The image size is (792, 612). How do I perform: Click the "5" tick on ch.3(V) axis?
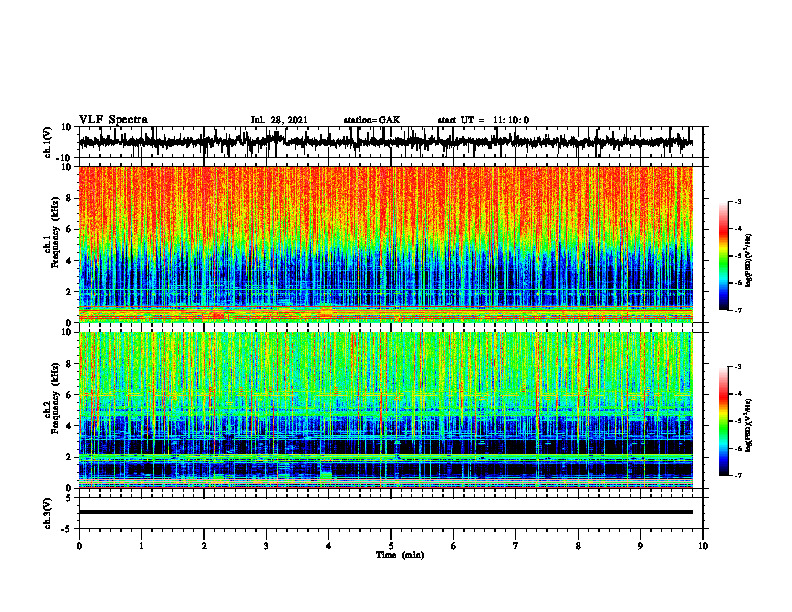pos(70,498)
